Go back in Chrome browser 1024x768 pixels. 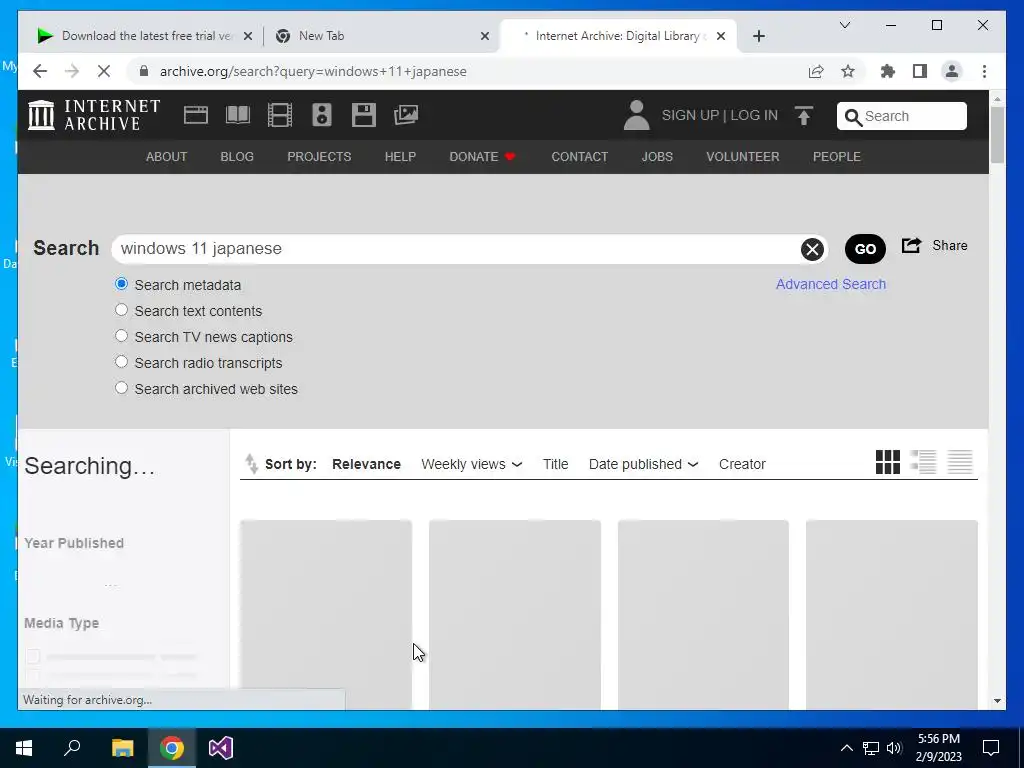pyautogui.click(x=40, y=71)
